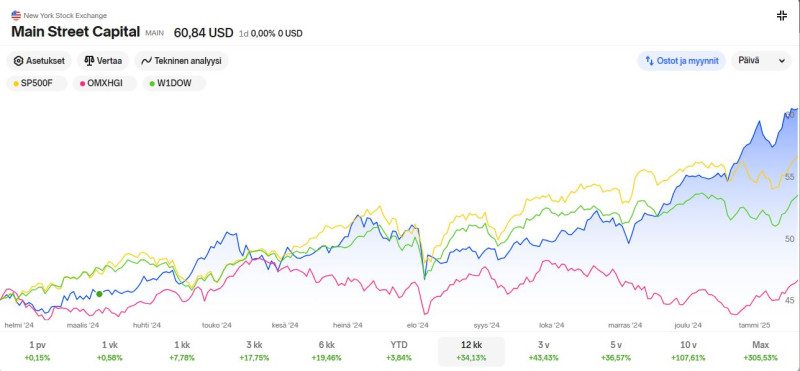Viewport: 800px width, 371px height.
Task: Select the YTD time range
Action: (x=398, y=351)
